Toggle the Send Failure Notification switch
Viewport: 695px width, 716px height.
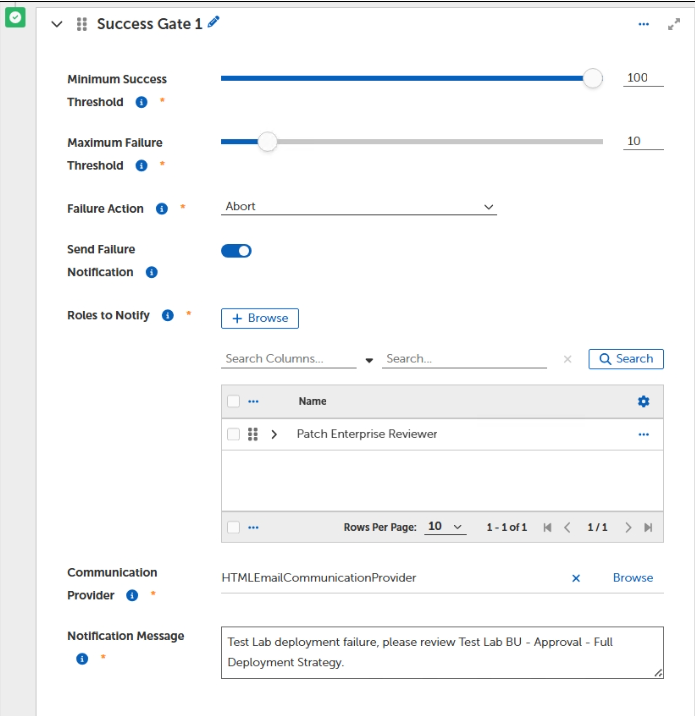236,251
